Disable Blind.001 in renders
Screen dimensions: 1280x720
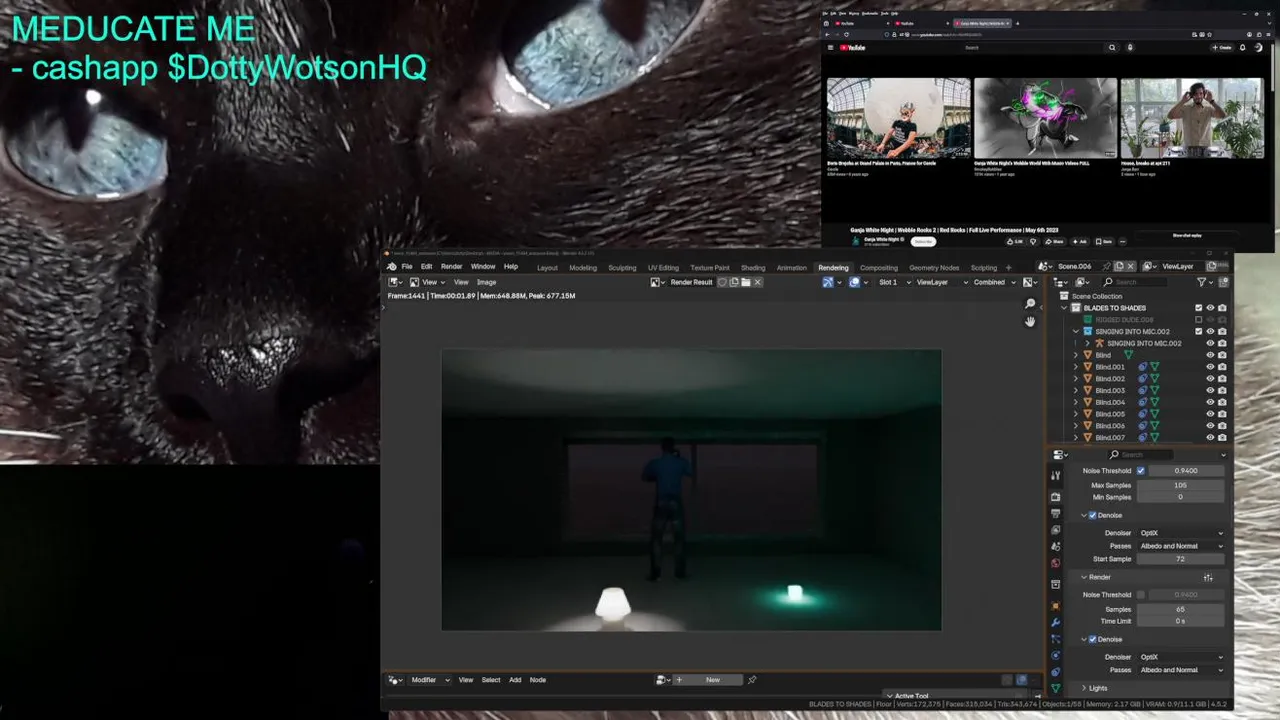point(1222,367)
